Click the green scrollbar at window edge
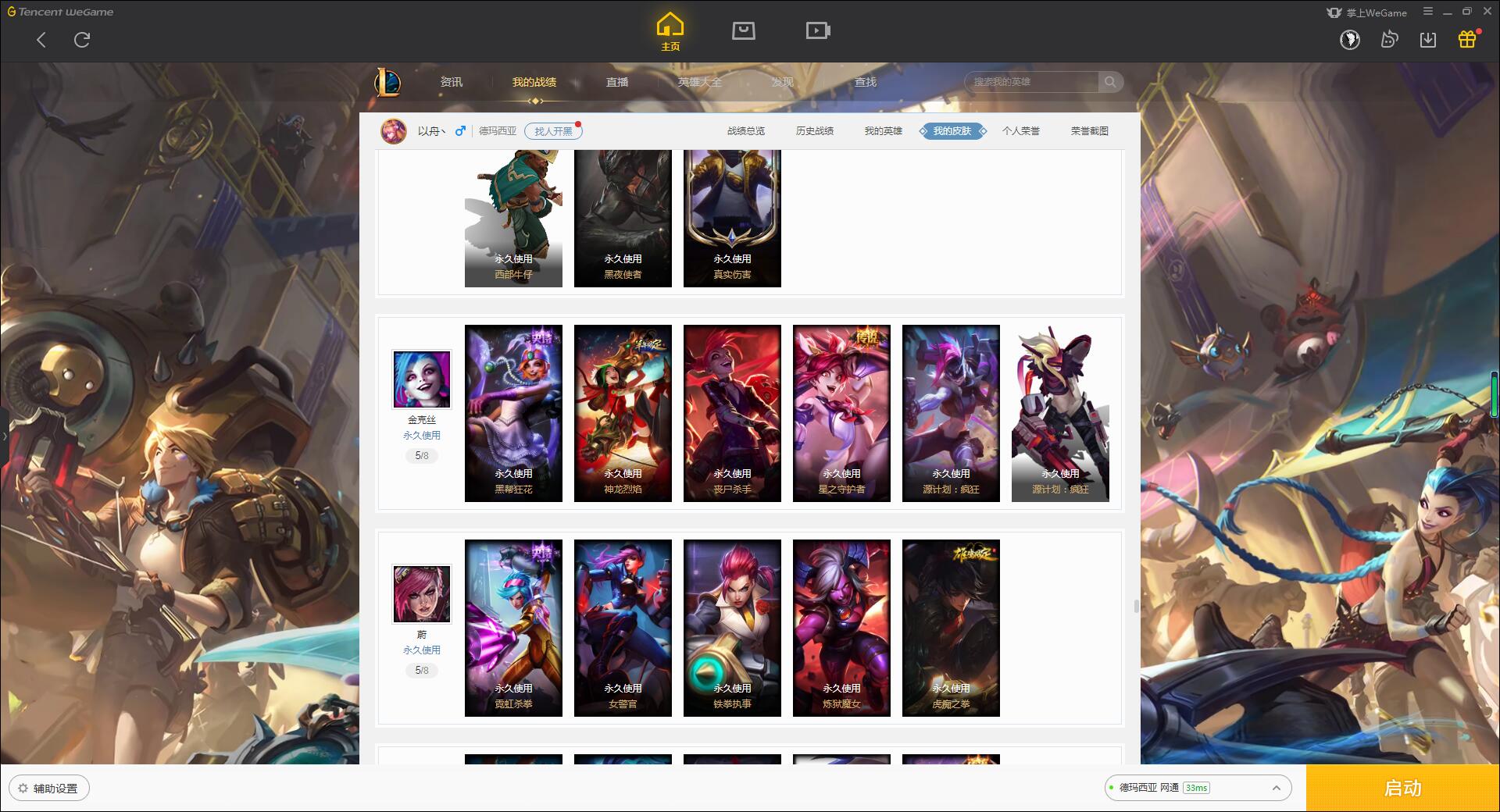Image resolution: width=1500 pixels, height=812 pixels. 1495,394
